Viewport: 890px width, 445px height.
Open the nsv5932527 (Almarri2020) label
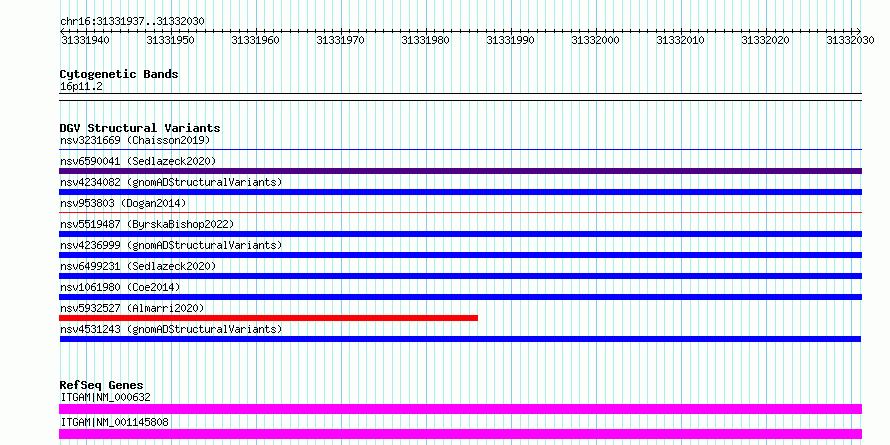coord(132,308)
